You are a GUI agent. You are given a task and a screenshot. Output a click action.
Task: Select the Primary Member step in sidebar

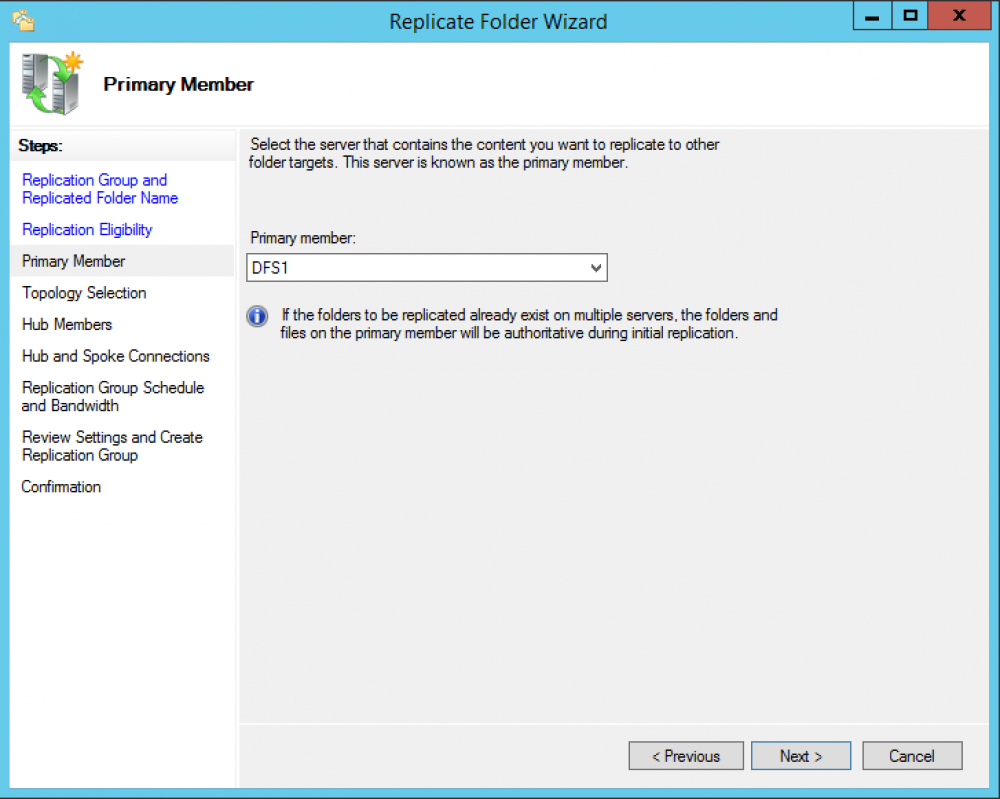(x=74, y=261)
